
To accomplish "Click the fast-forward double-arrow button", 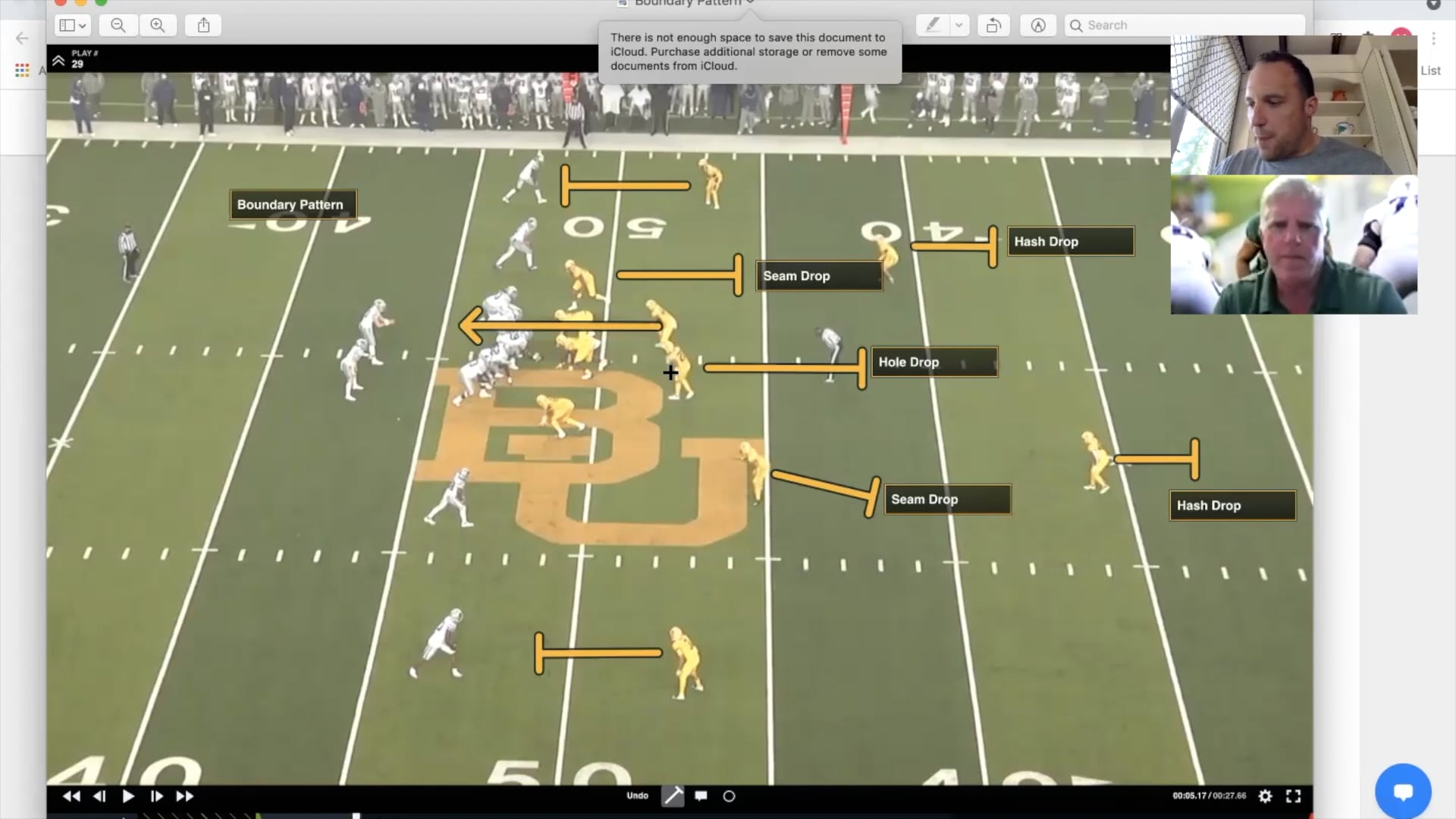I will [x=185, y=796].
